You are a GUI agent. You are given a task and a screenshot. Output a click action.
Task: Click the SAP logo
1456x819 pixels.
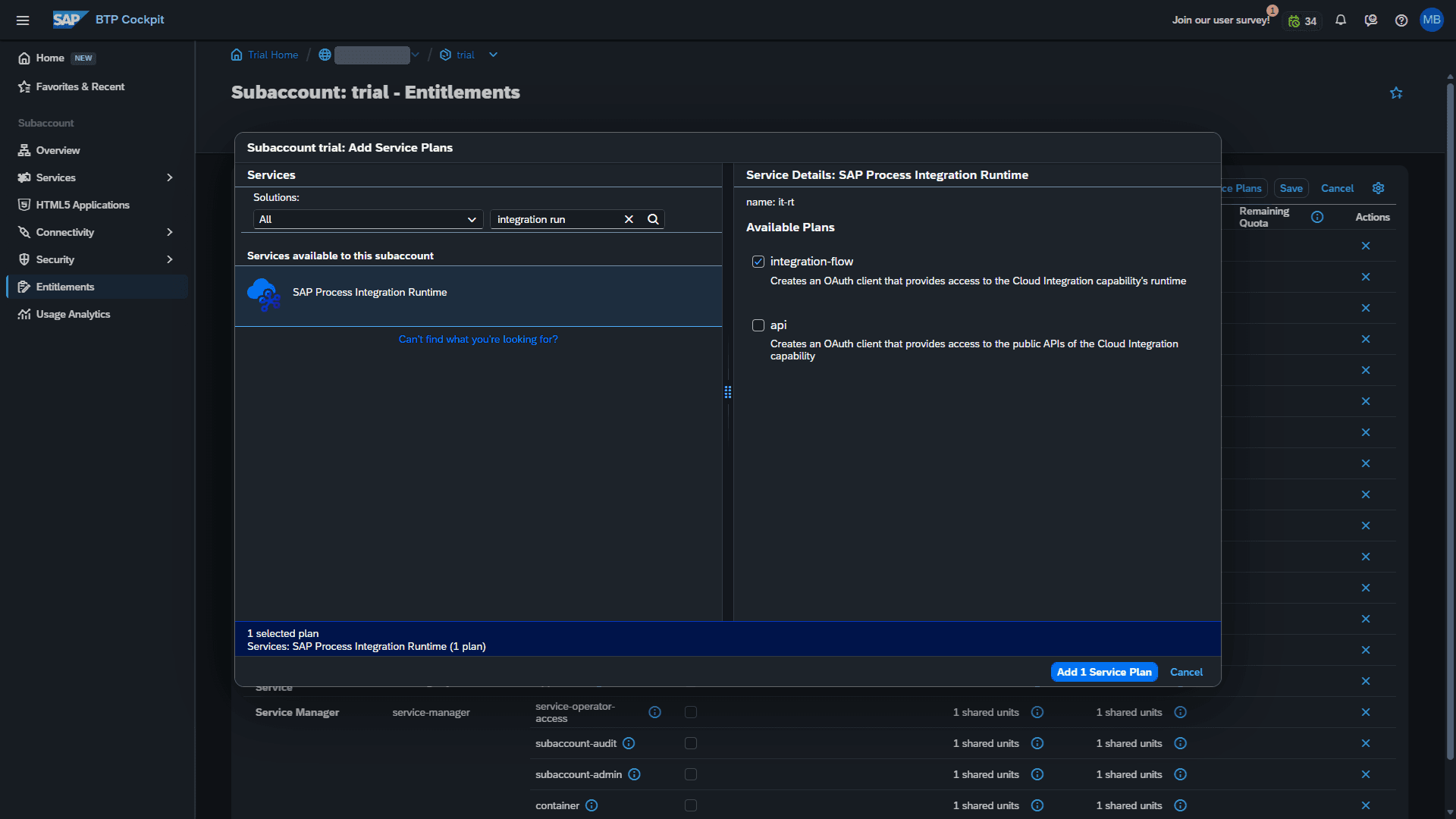point(70,20)
